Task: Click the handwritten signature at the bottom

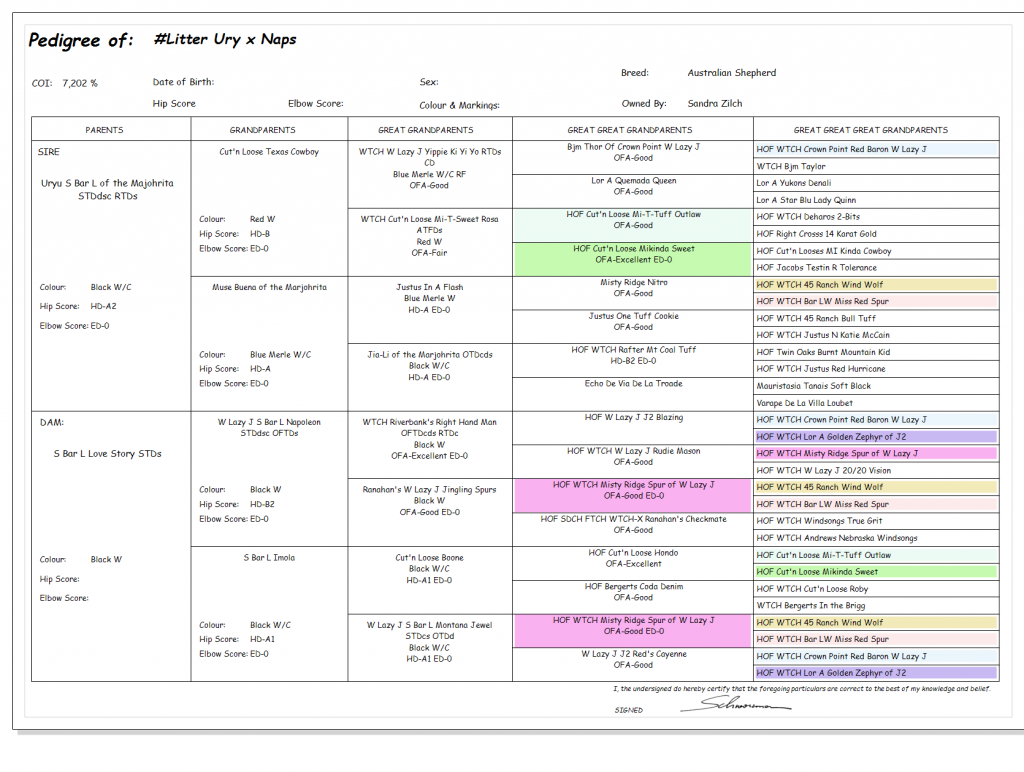Action: (x=735, y=705)
